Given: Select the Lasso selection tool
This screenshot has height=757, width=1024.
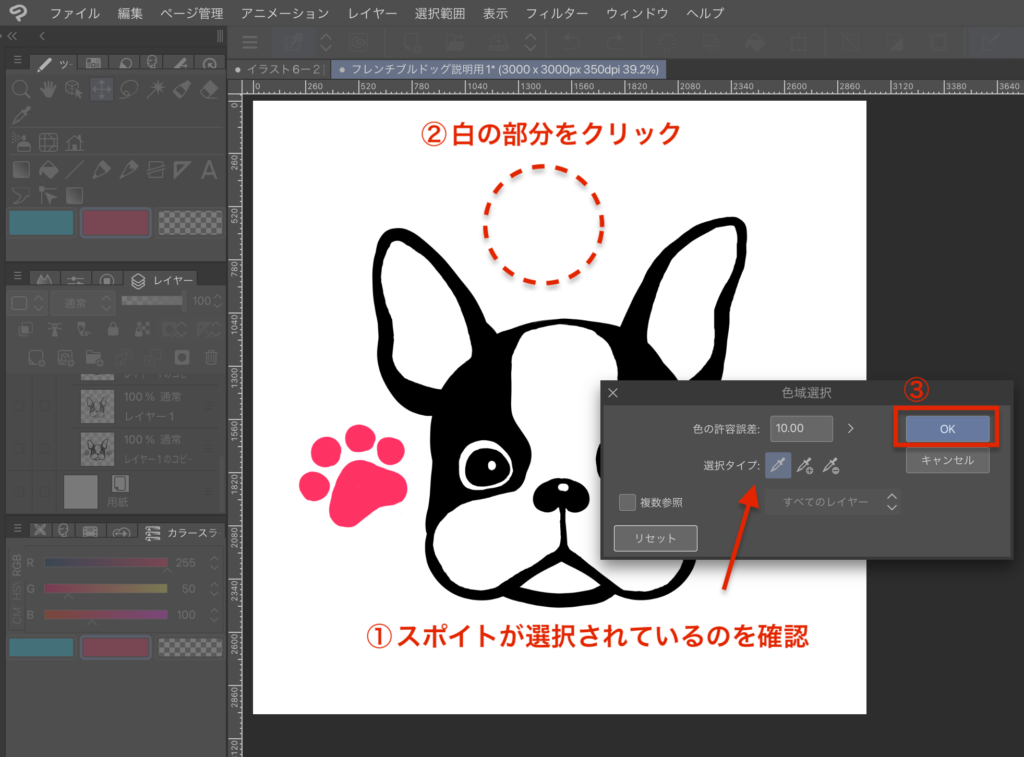Looking at the screenshot, I should pos(128,90).
